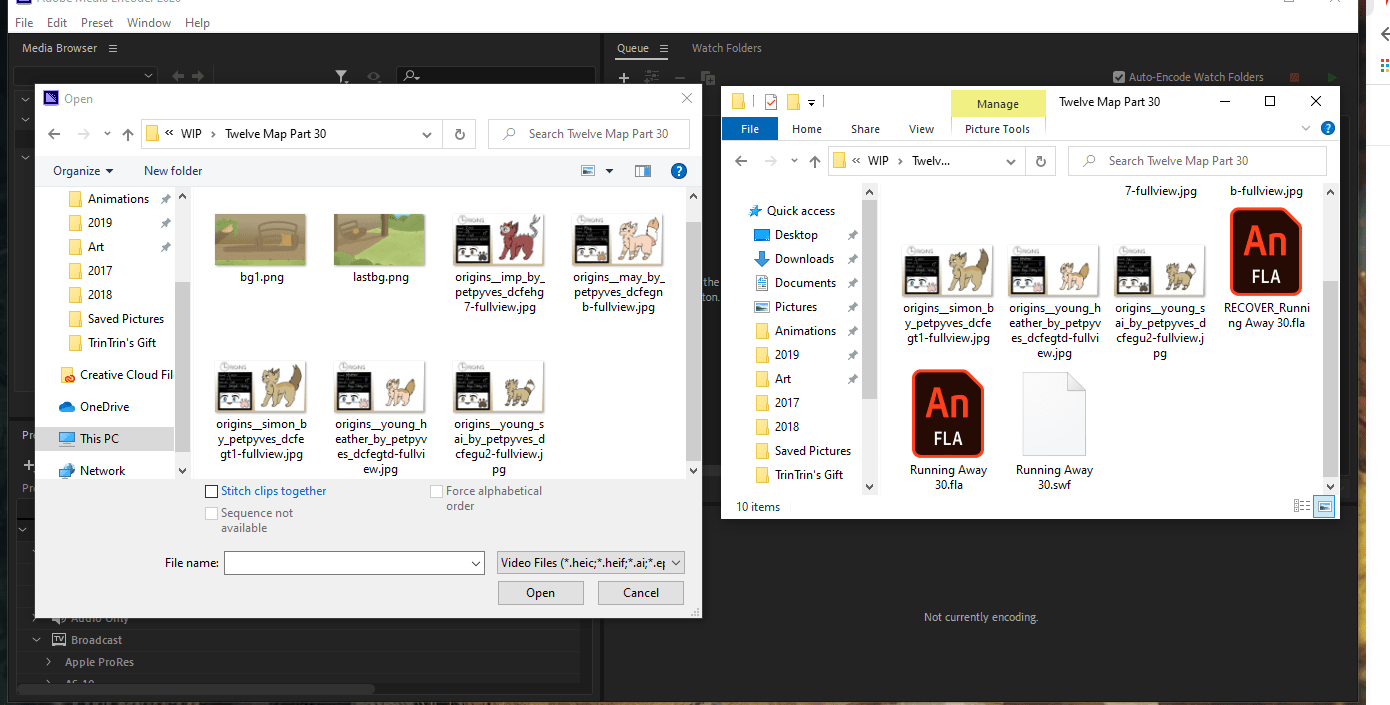Start the queue with the green play icon
Viewport: 1390px width, 705px height.
(x=1332, y=77)
